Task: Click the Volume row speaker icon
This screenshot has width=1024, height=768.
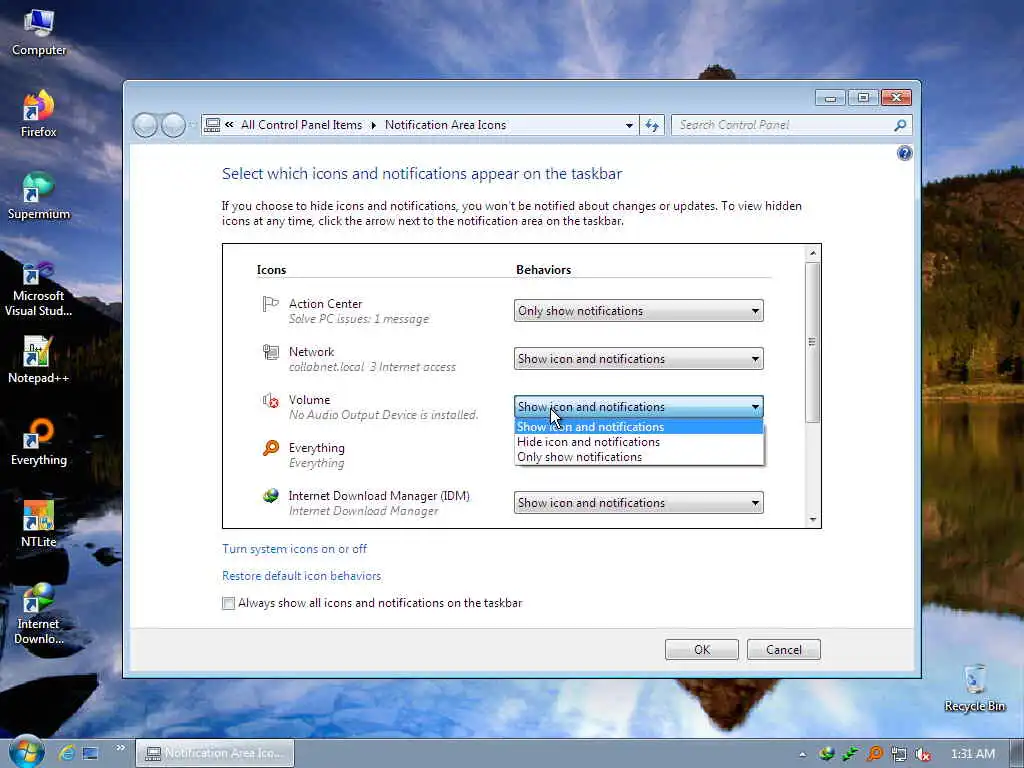Action: (270, 400)
